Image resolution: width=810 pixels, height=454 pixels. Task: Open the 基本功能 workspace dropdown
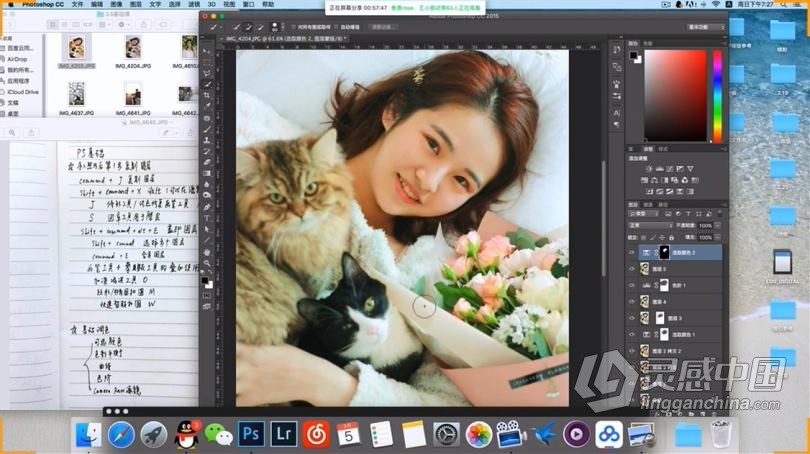pyautogui.click(x=706, y=27)
